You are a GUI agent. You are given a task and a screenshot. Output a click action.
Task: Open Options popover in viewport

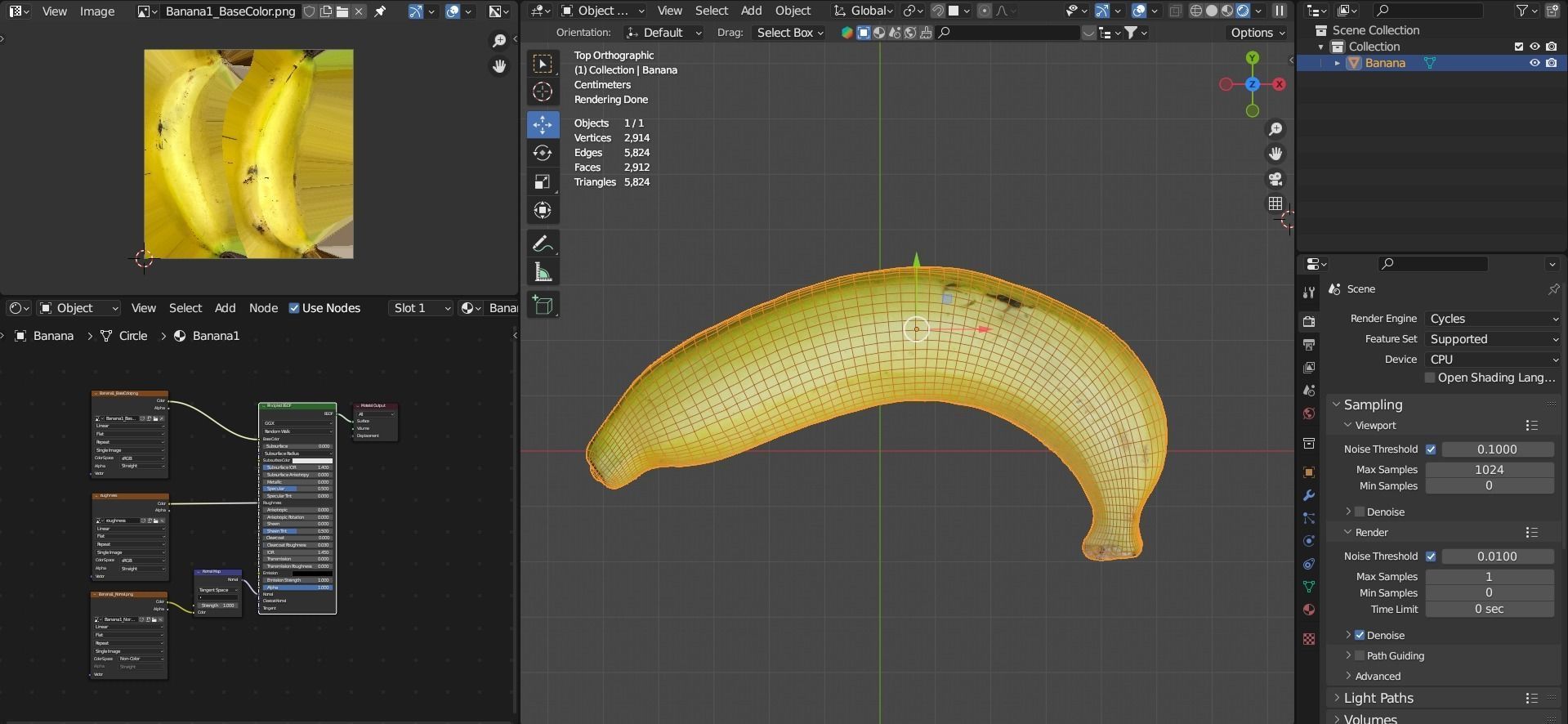(x=1258, y=33)
